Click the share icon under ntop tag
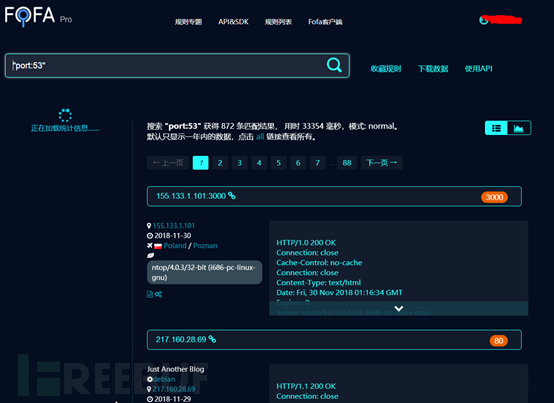 click(x=158, y=294)
